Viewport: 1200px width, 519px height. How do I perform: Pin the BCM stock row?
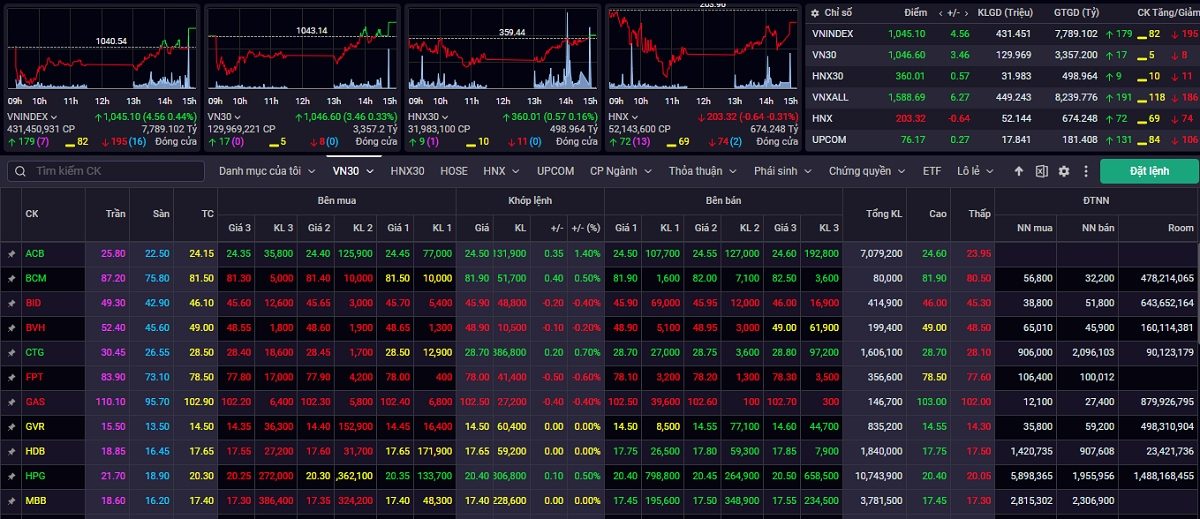tap(11, 278)
